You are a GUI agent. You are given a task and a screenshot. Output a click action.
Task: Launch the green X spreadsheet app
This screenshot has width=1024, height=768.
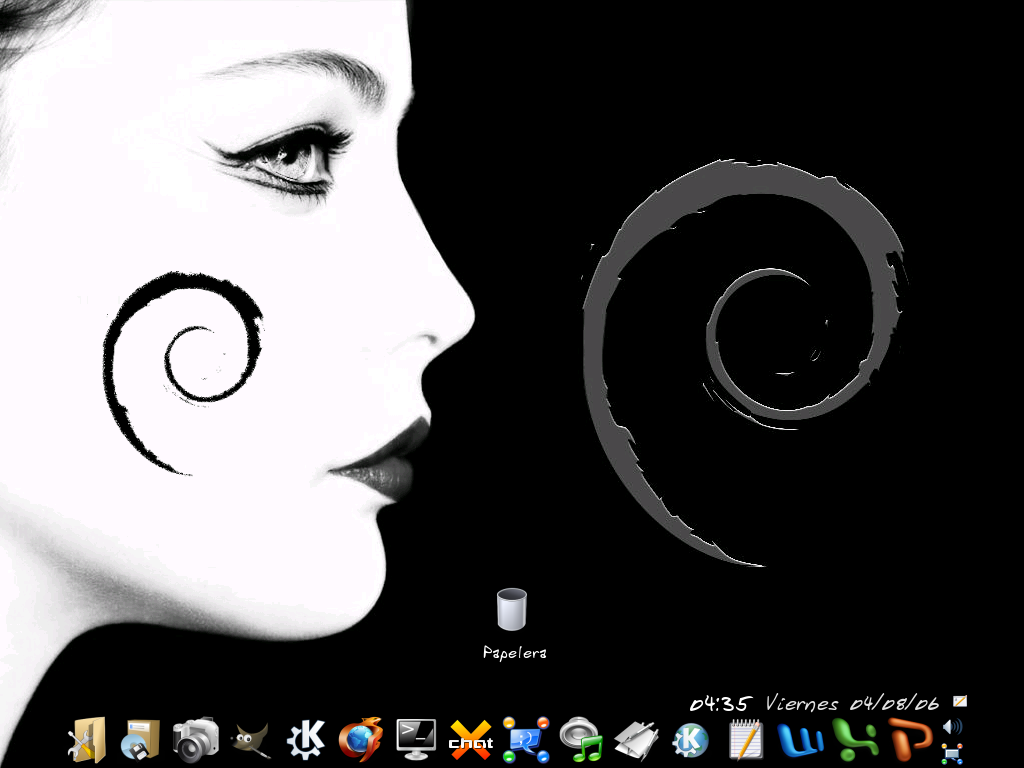pyautogui.click(x=856, y=739)
